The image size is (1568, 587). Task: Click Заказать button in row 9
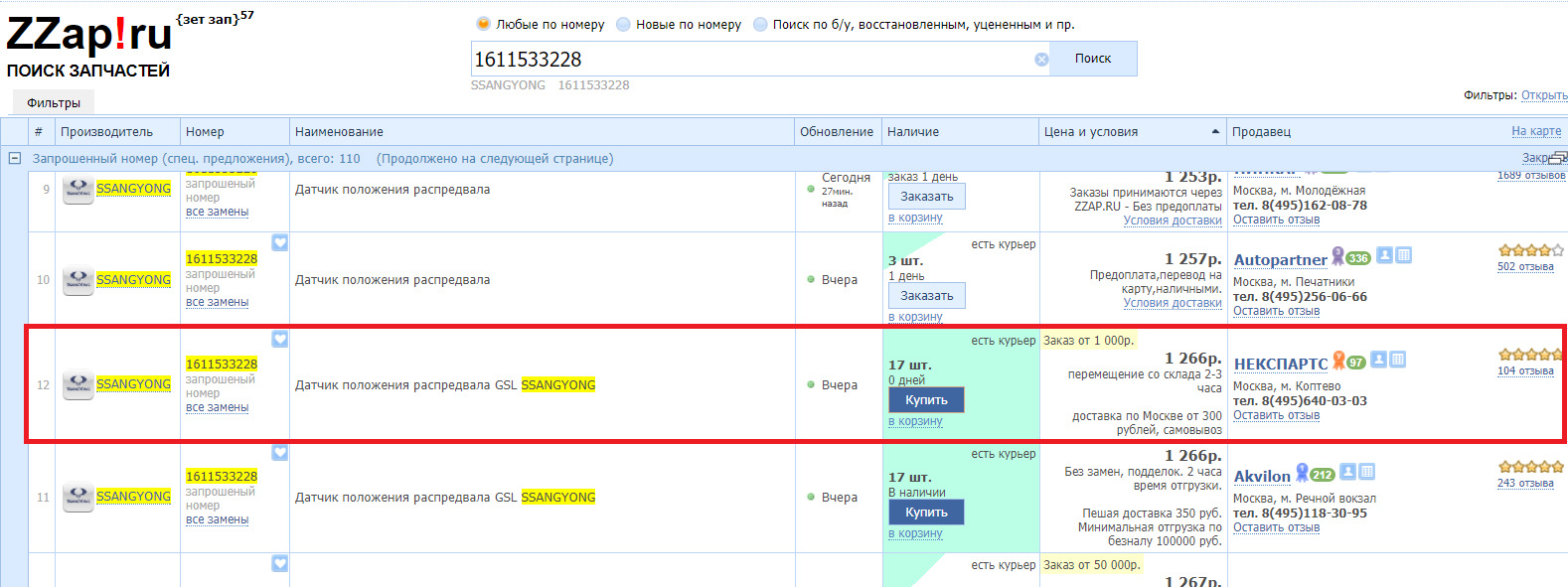[x=927, y=197]
